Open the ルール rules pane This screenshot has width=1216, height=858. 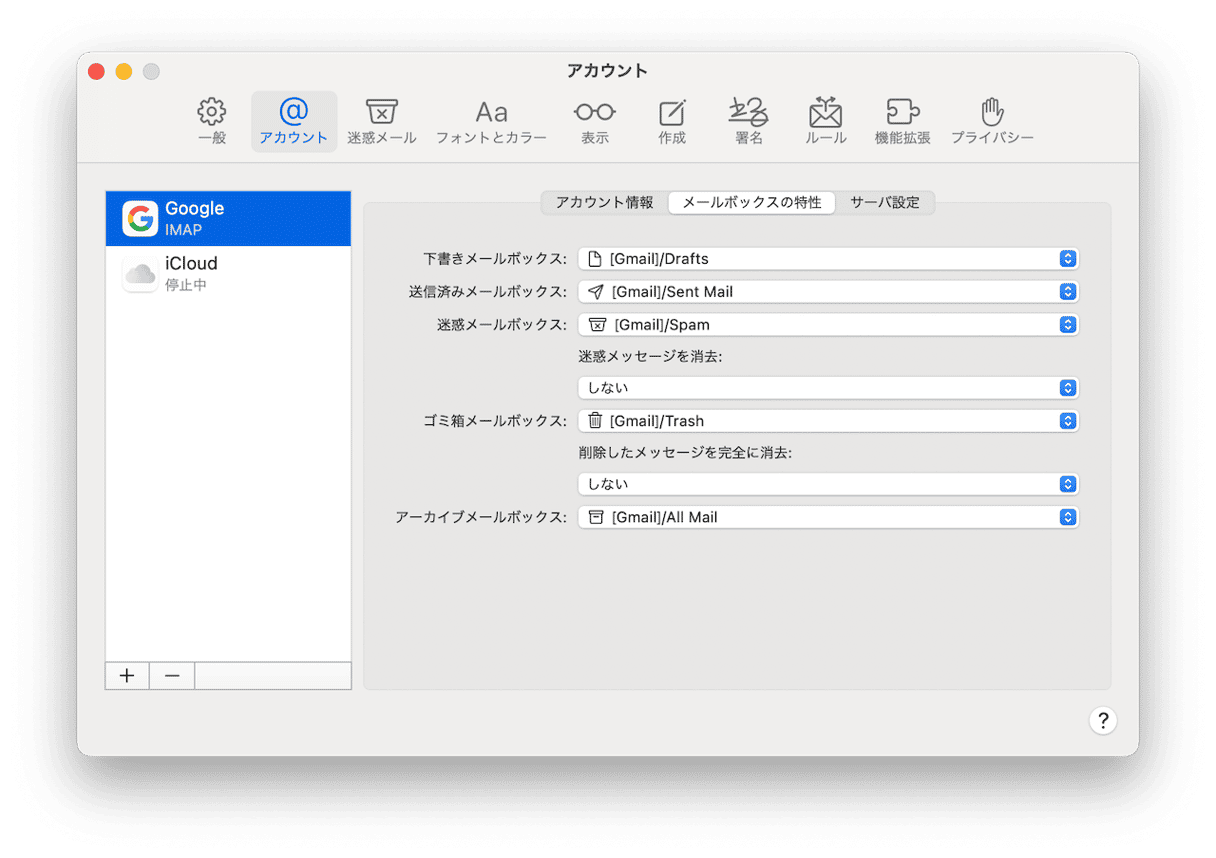(825, 122)
